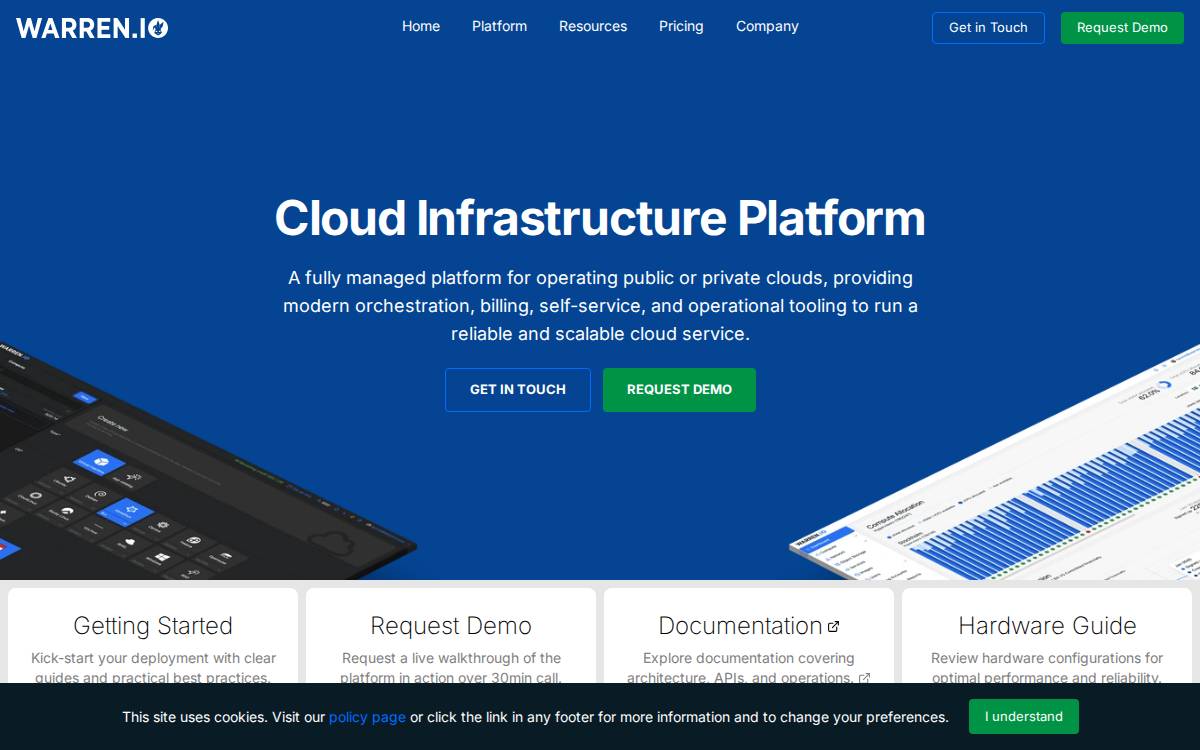1200x750 pixels.
Task: Click the GET IN TOUCH hero button
Action: [x=518, y=390]
